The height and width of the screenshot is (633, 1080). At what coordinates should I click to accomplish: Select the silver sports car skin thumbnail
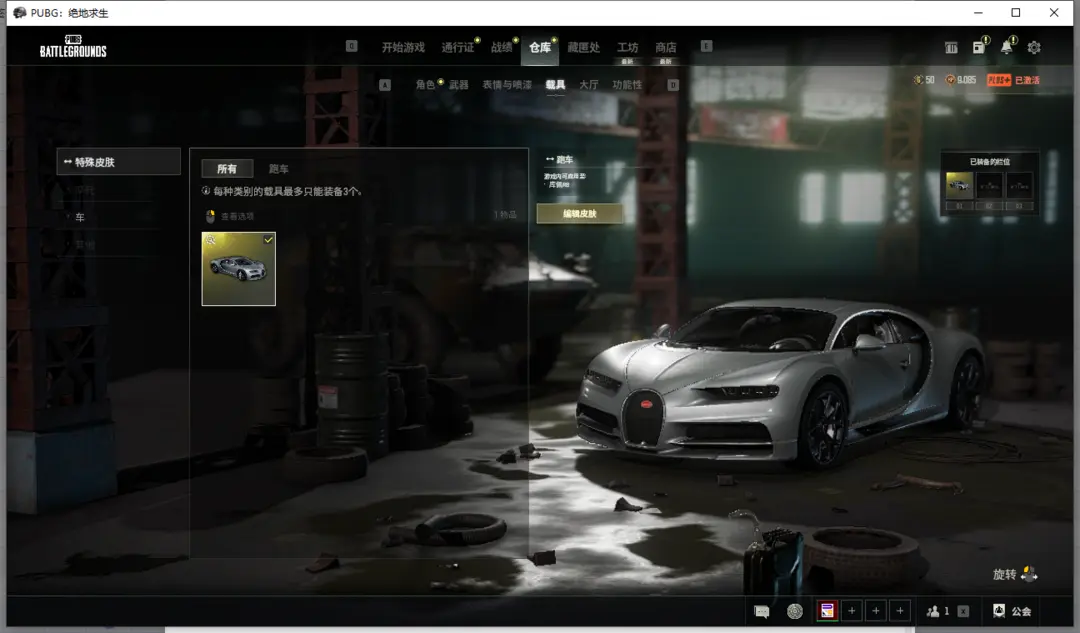(x=238, y=269)
